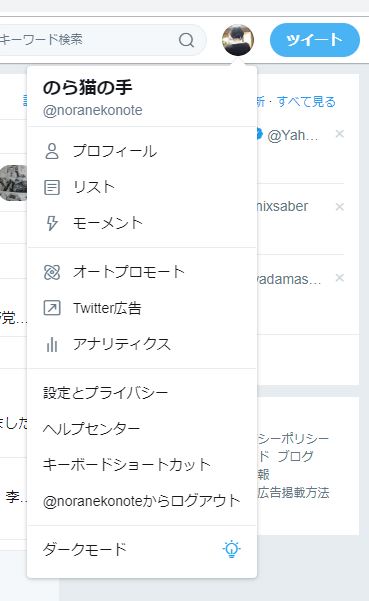Click the リスト list icon
This screenshot has width=369, height=601.
[x=52, y=187]
